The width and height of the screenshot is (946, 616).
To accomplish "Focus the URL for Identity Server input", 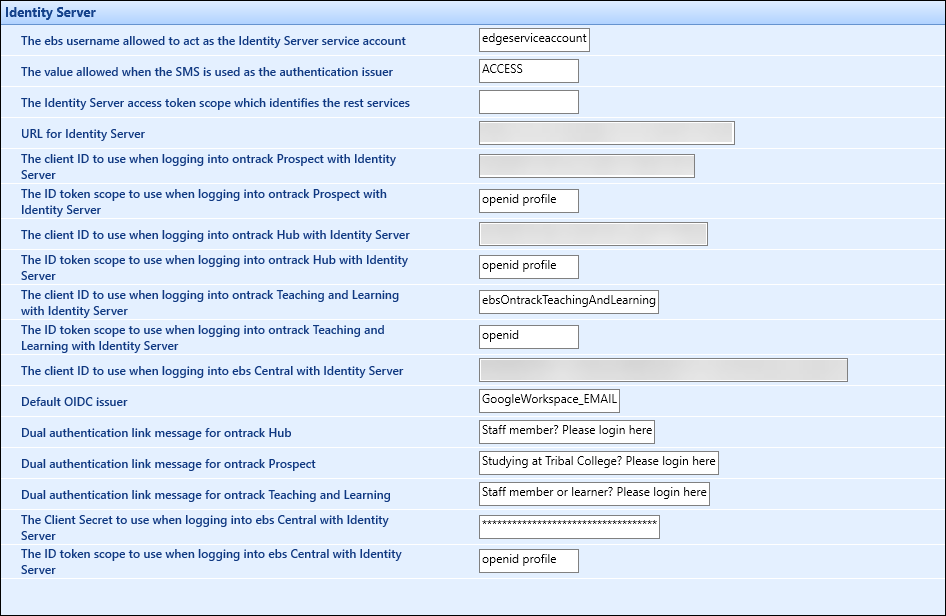I will click(606, 133).
